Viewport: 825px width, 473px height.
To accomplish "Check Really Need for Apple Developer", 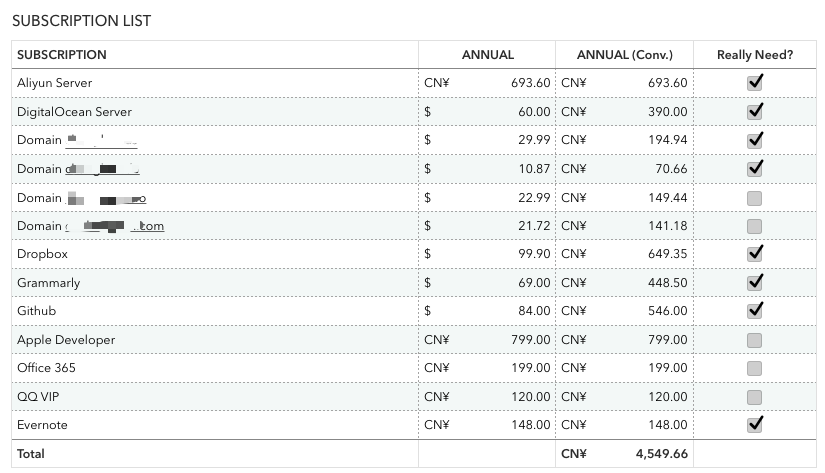I will [x=755, y=340].
